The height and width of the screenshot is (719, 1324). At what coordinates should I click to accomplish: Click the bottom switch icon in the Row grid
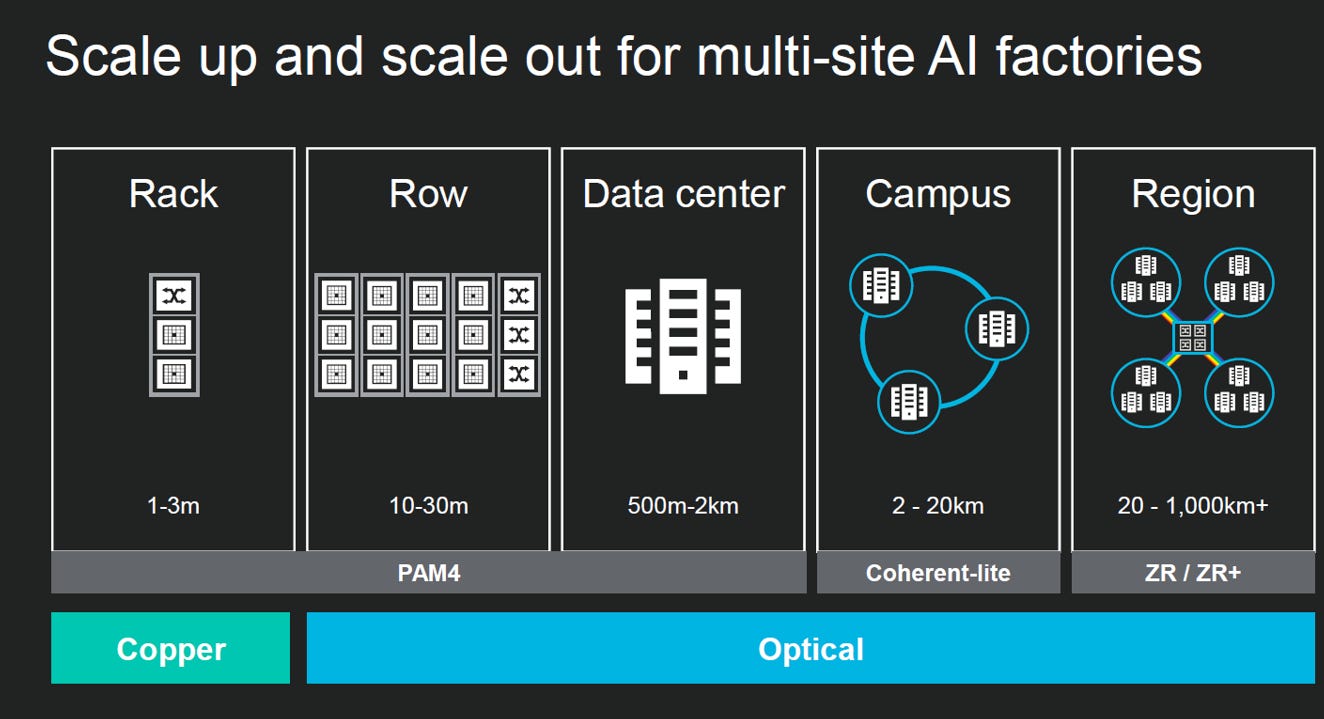click(x=518, y=375)
